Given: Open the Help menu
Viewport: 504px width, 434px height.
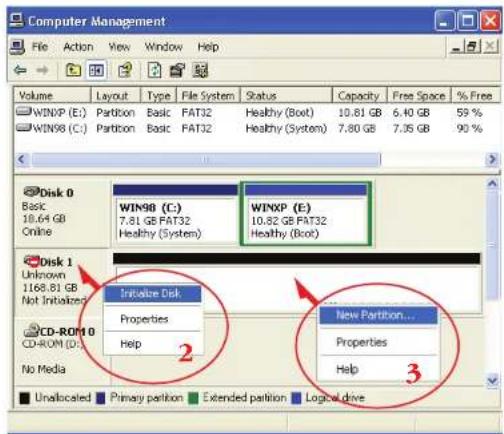Looking at the screenshot, I should pyautogui.click(x=208, y=47).
